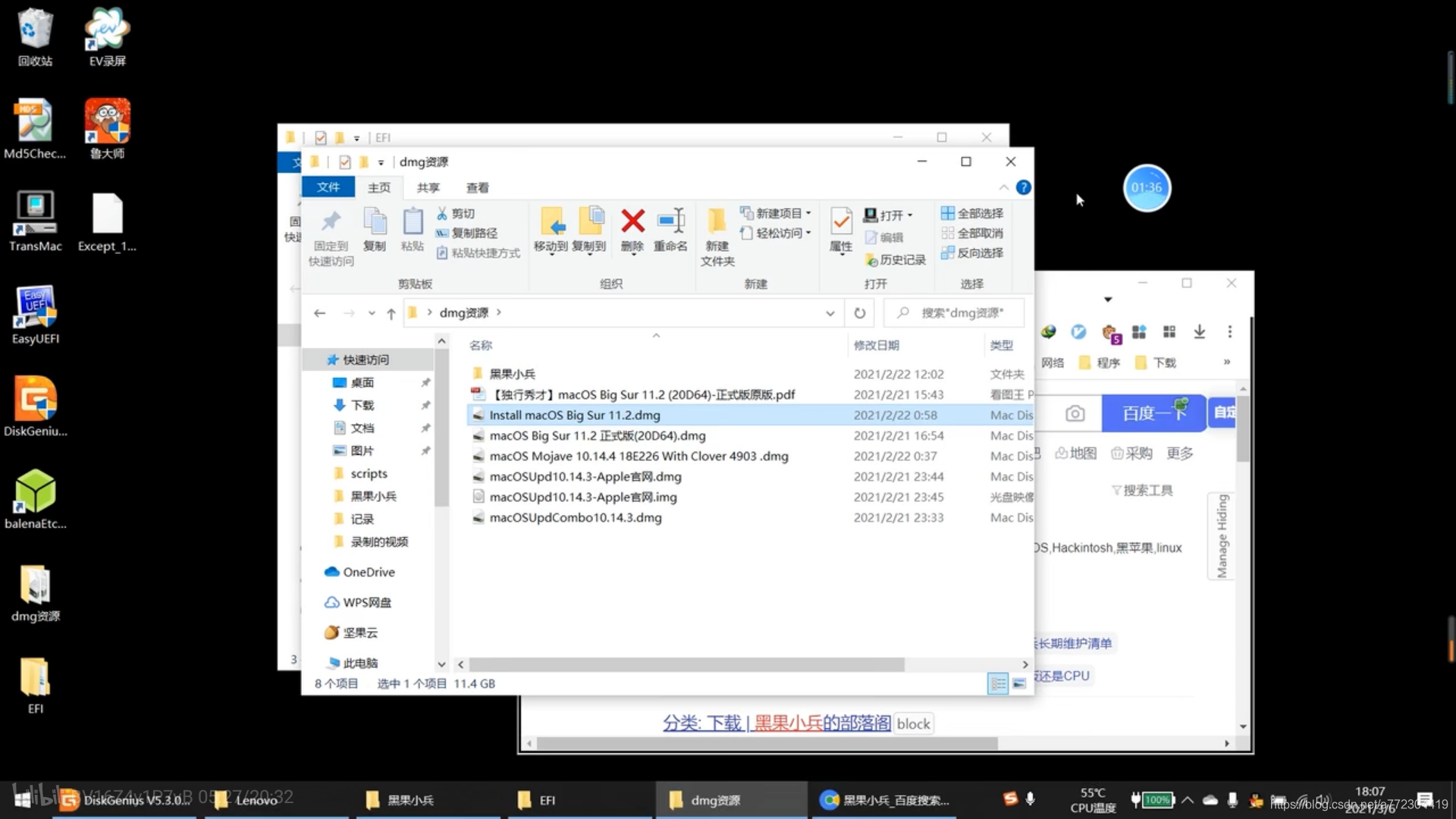Switch to details view icon in status bar
Image resolution: width=1456 pixels, height=819 pixels.
998,684
